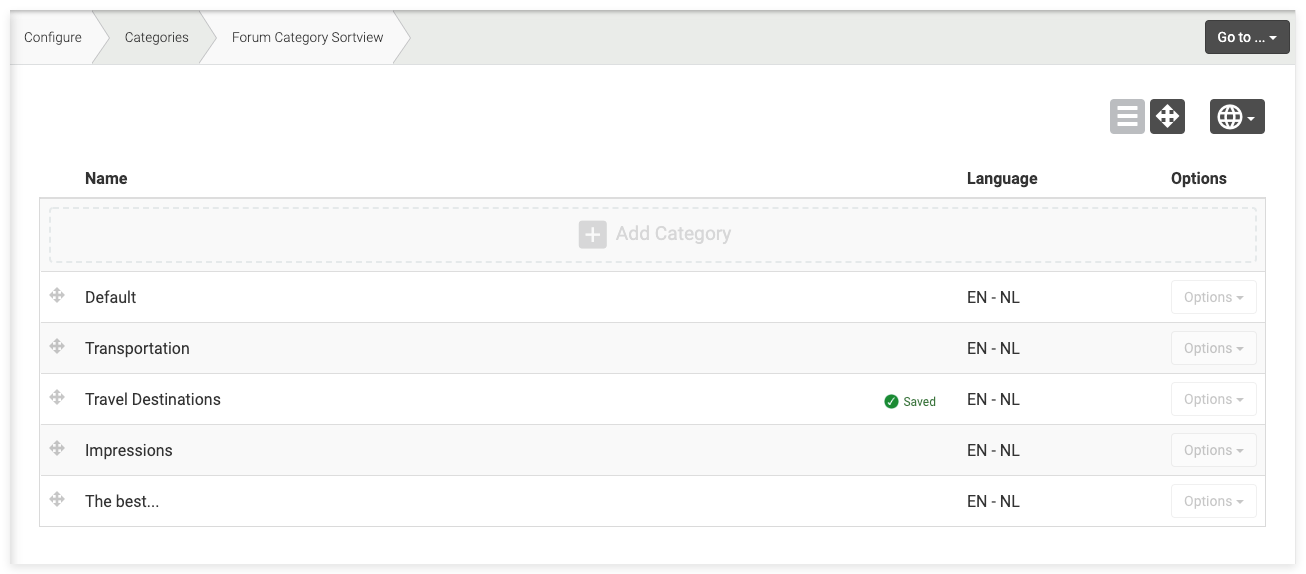Viewport: 1306px width, 574px height.
Task: Click the Travel Destinations category name
Action: click(x=153, y=399)
